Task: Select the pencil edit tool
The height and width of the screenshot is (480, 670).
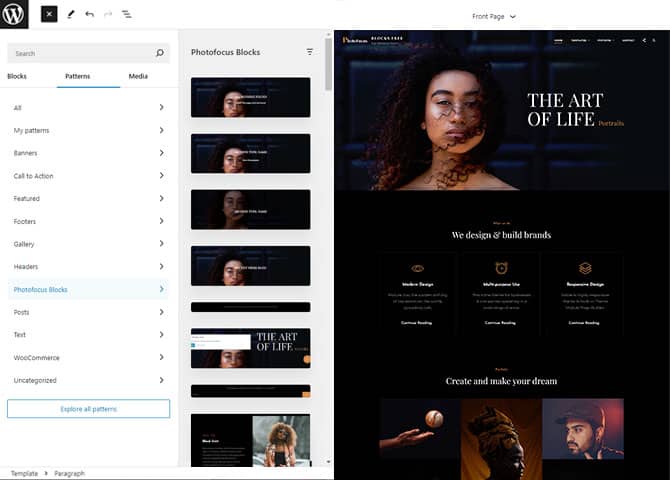Action: [x=70, y=15]
